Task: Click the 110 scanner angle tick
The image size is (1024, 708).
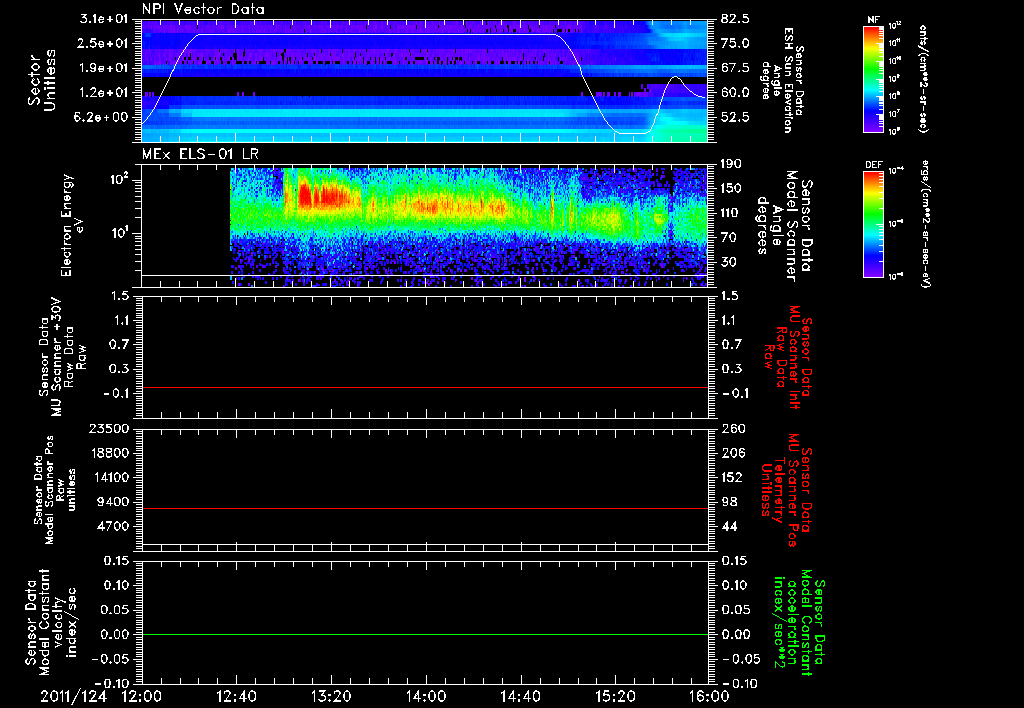Action: [731, 213]
